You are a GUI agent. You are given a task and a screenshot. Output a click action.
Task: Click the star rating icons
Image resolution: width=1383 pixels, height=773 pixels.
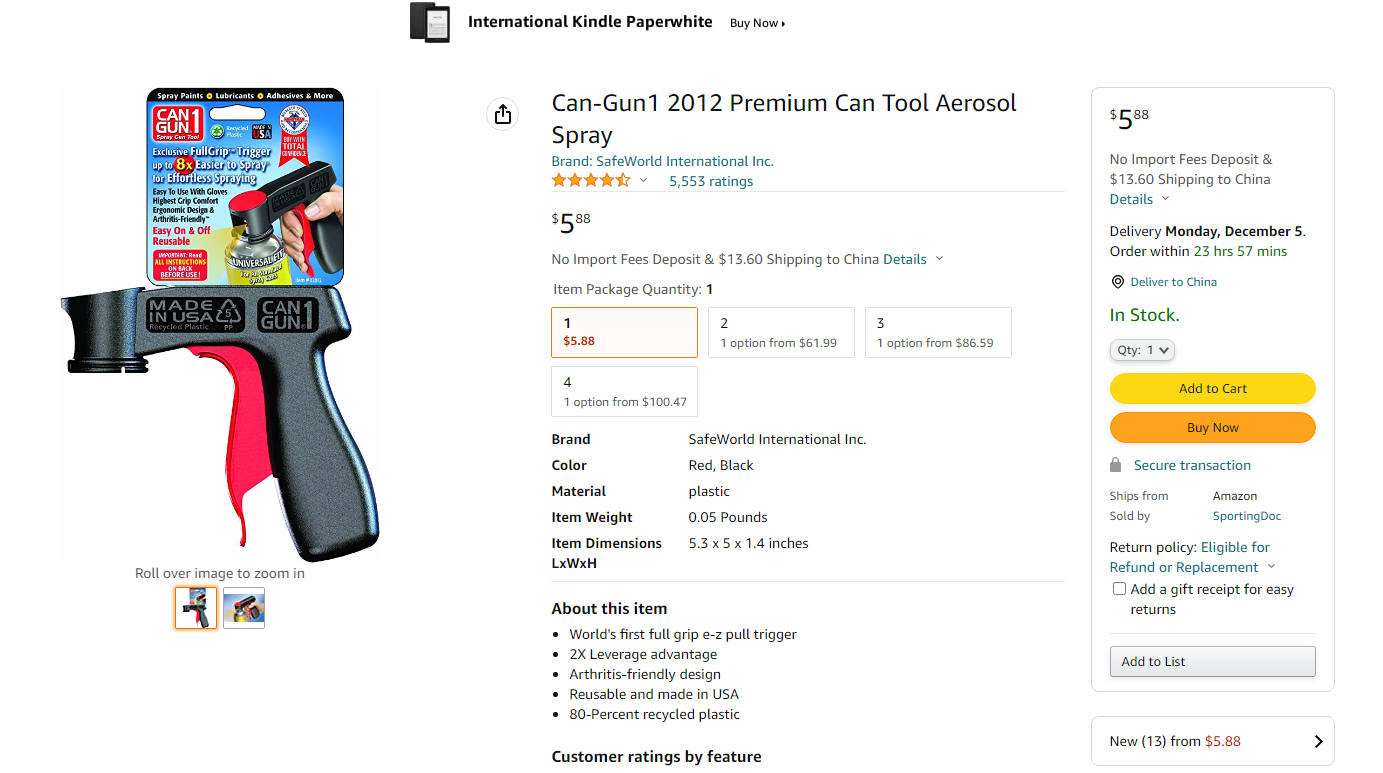tap(591, 181)
